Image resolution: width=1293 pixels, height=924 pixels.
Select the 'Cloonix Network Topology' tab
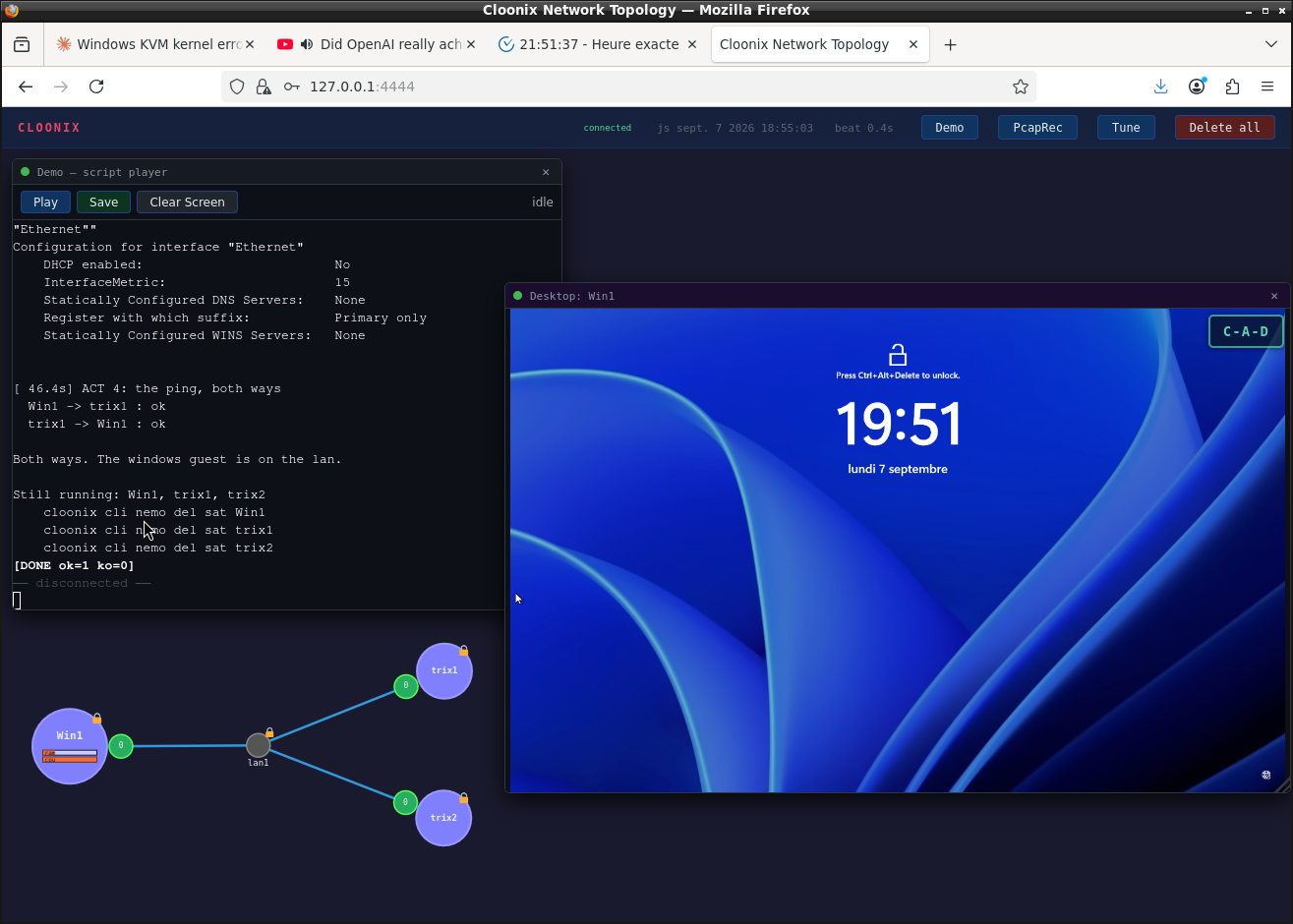point(820,44)
